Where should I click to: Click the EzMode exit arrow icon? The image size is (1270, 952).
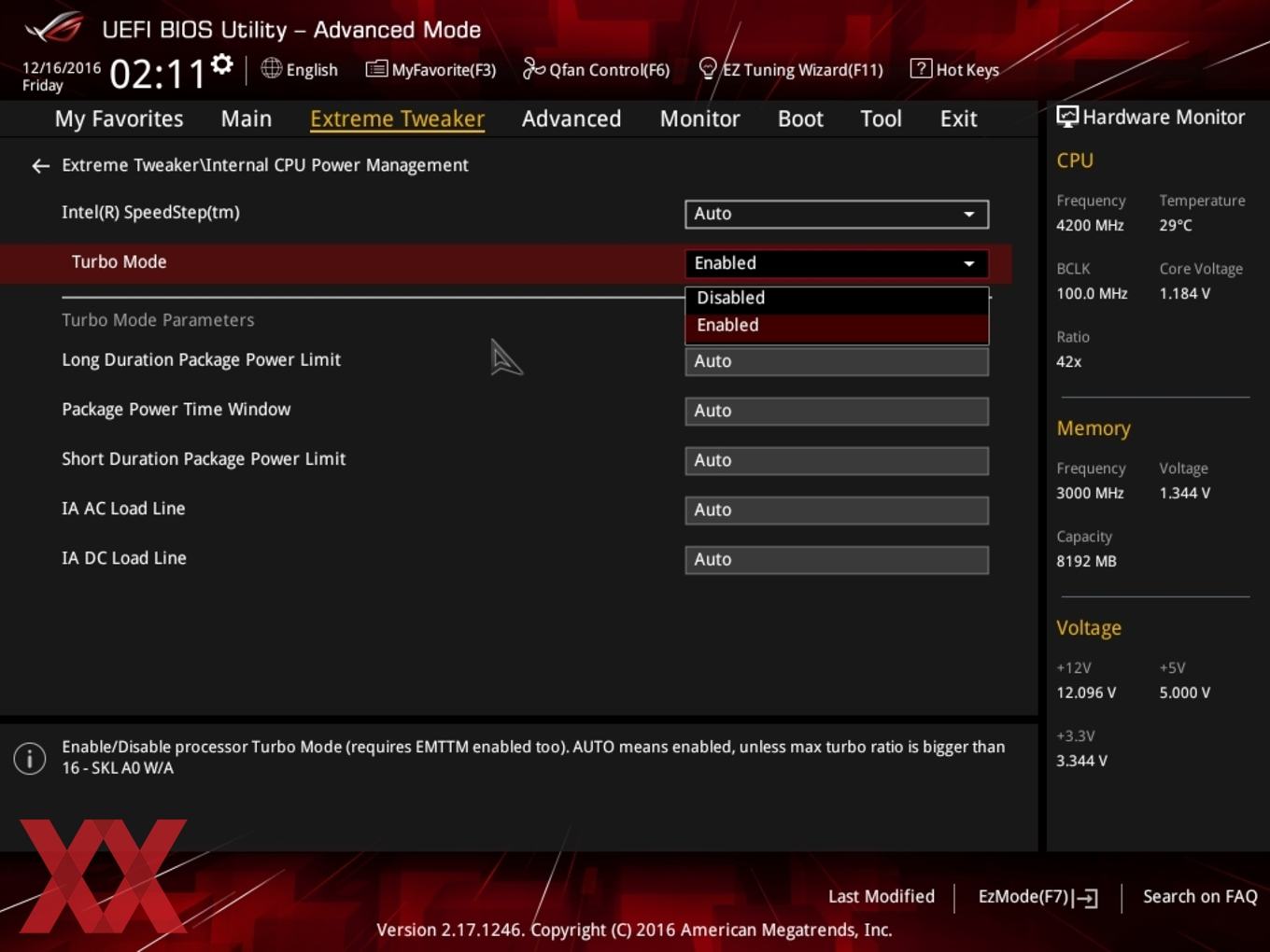[1085, 898]
